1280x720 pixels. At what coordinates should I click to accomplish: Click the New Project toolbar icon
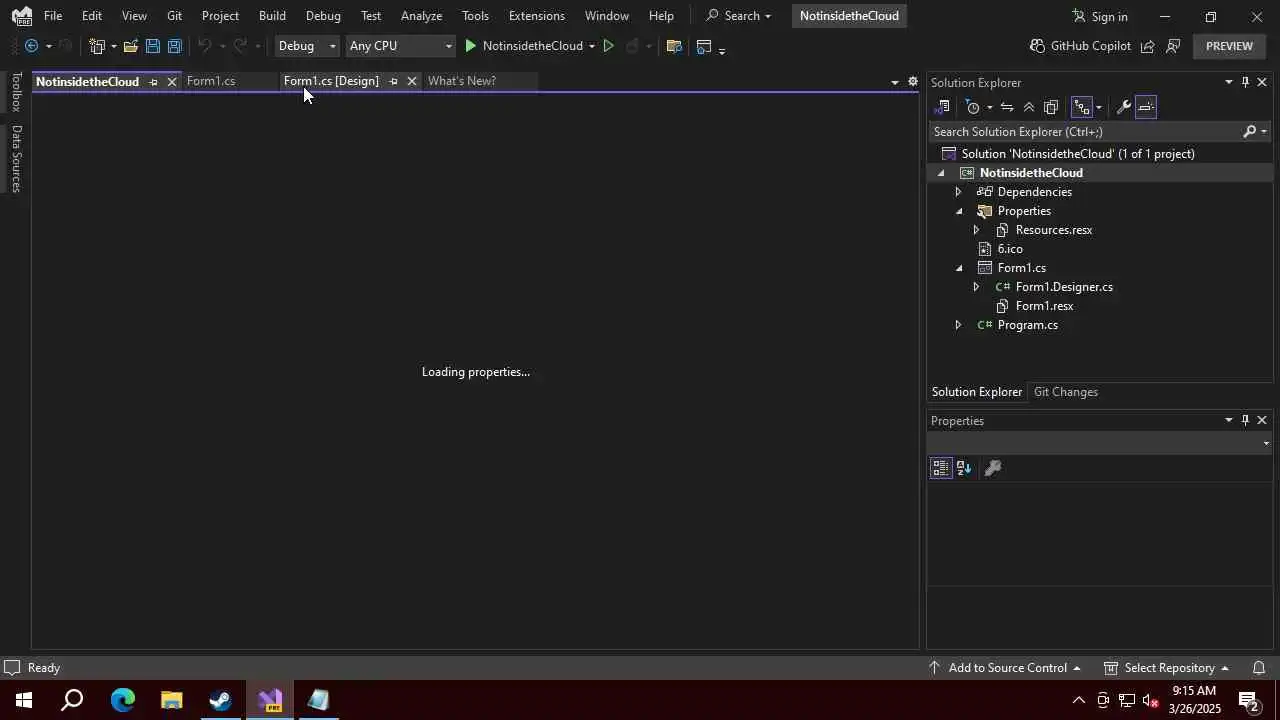(97, 46)
